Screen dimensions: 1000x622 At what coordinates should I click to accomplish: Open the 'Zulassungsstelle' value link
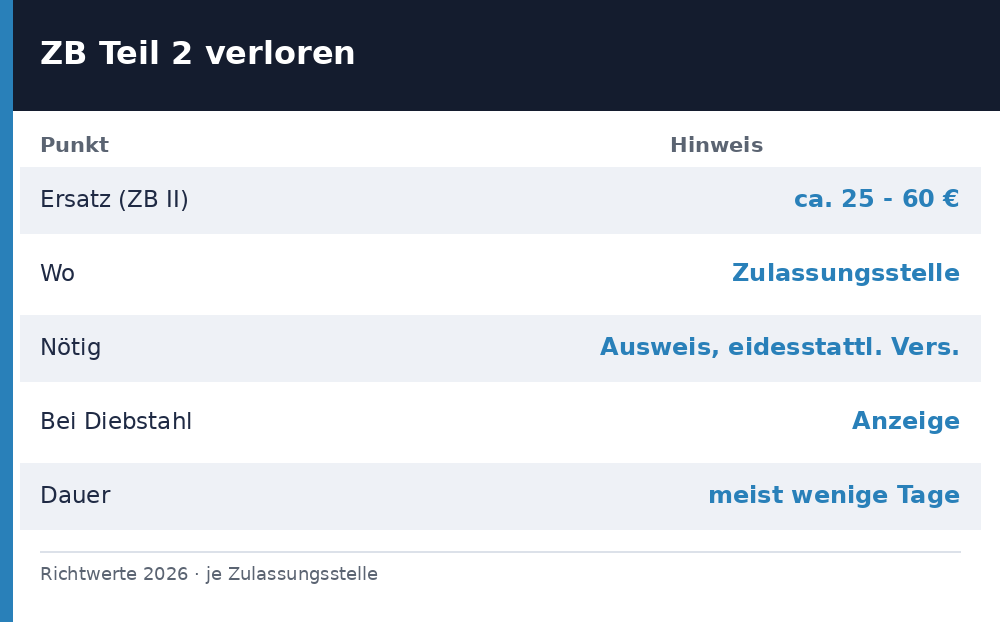[x=846, y=273]
